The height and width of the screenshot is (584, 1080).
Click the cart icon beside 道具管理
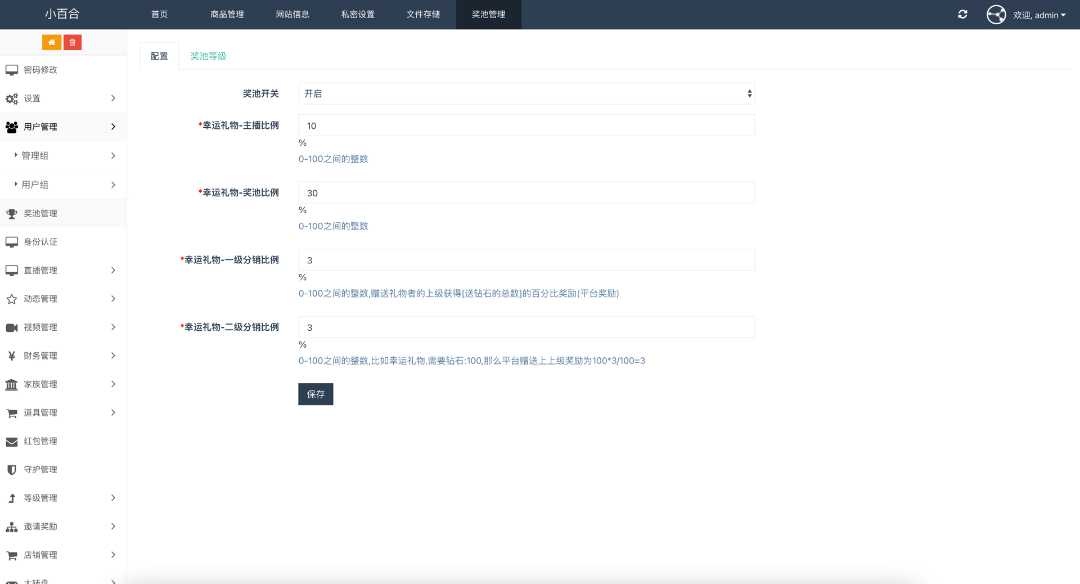click(x=12, y=413)
